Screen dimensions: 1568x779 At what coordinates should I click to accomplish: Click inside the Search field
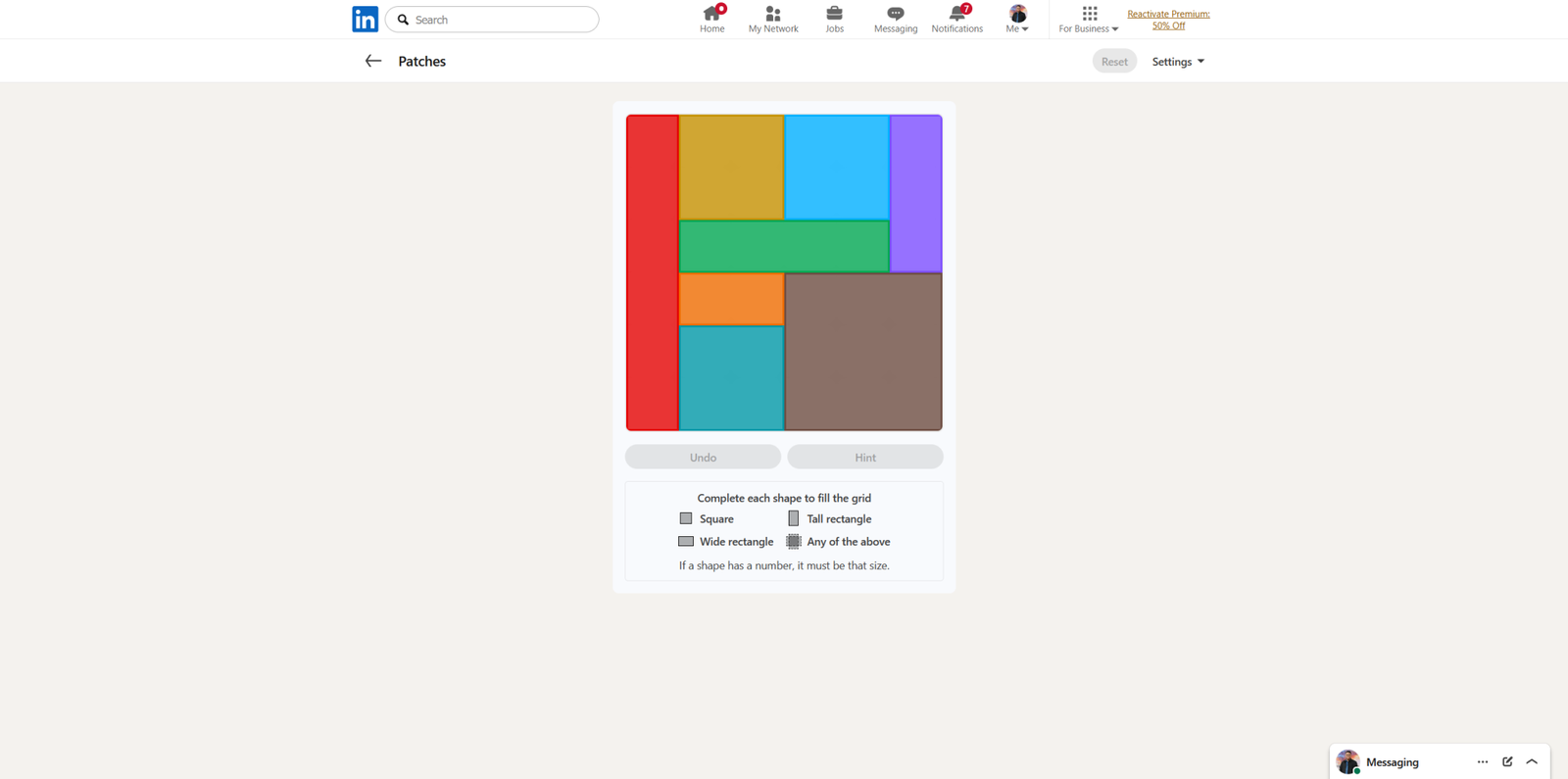(500, 20)
